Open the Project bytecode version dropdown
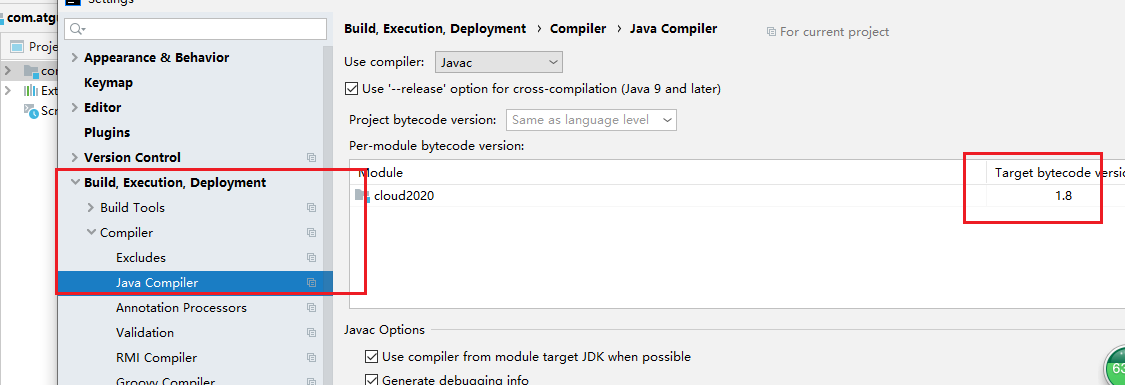 coord(591,120)
